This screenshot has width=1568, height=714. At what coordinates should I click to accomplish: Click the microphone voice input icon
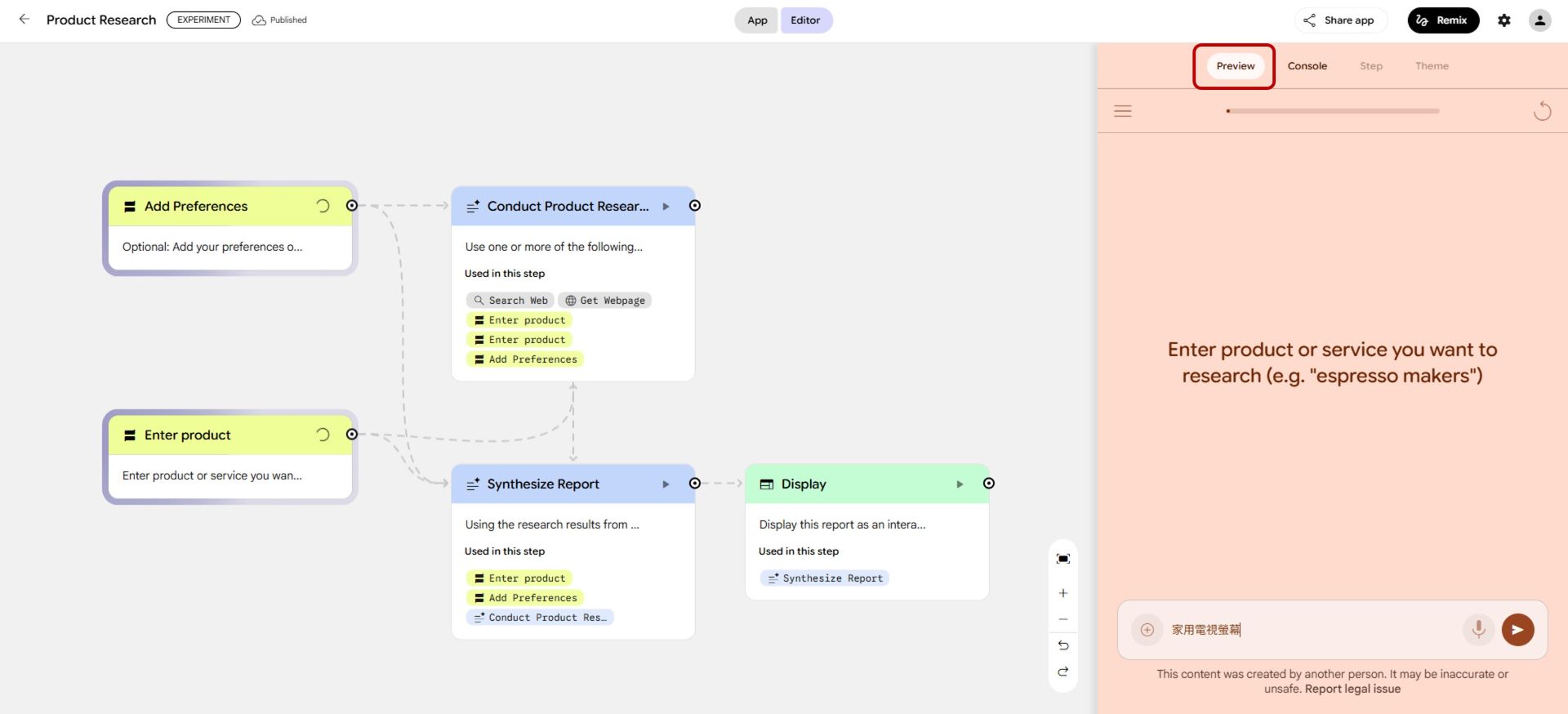1477,629
